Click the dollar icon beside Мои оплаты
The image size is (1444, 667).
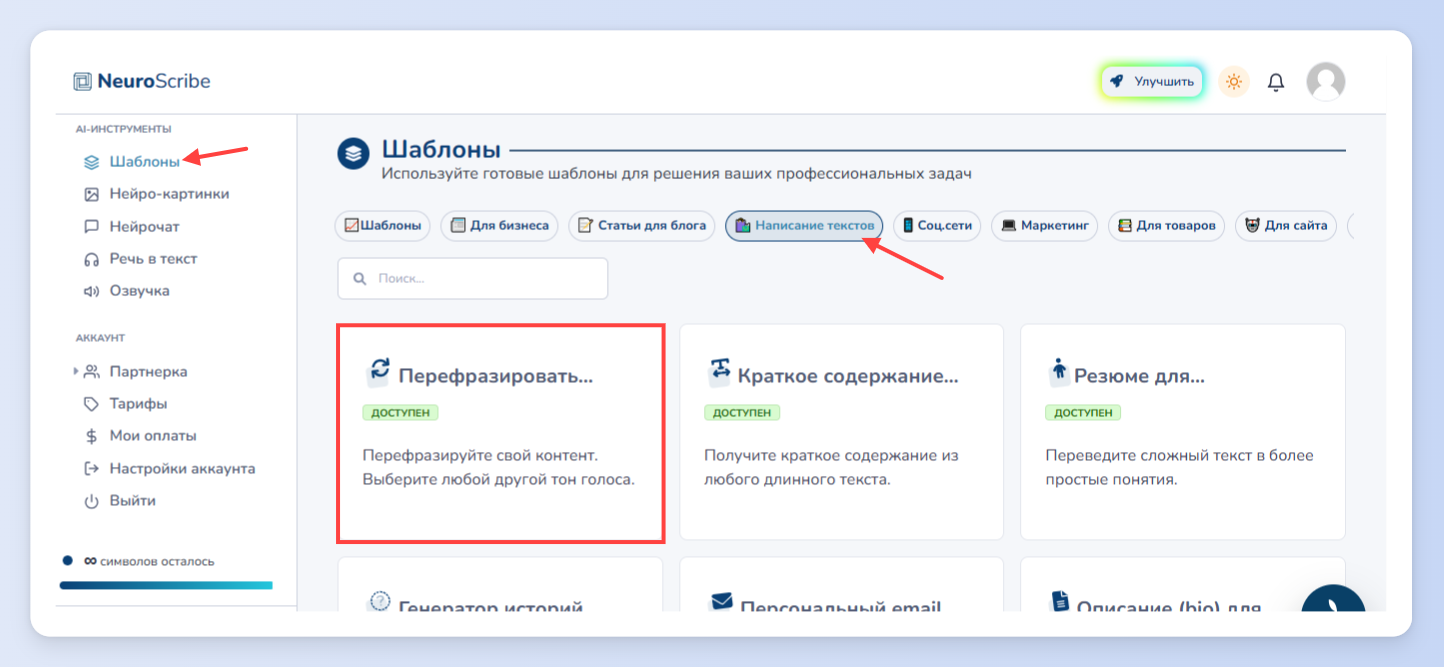click(91, 436)
